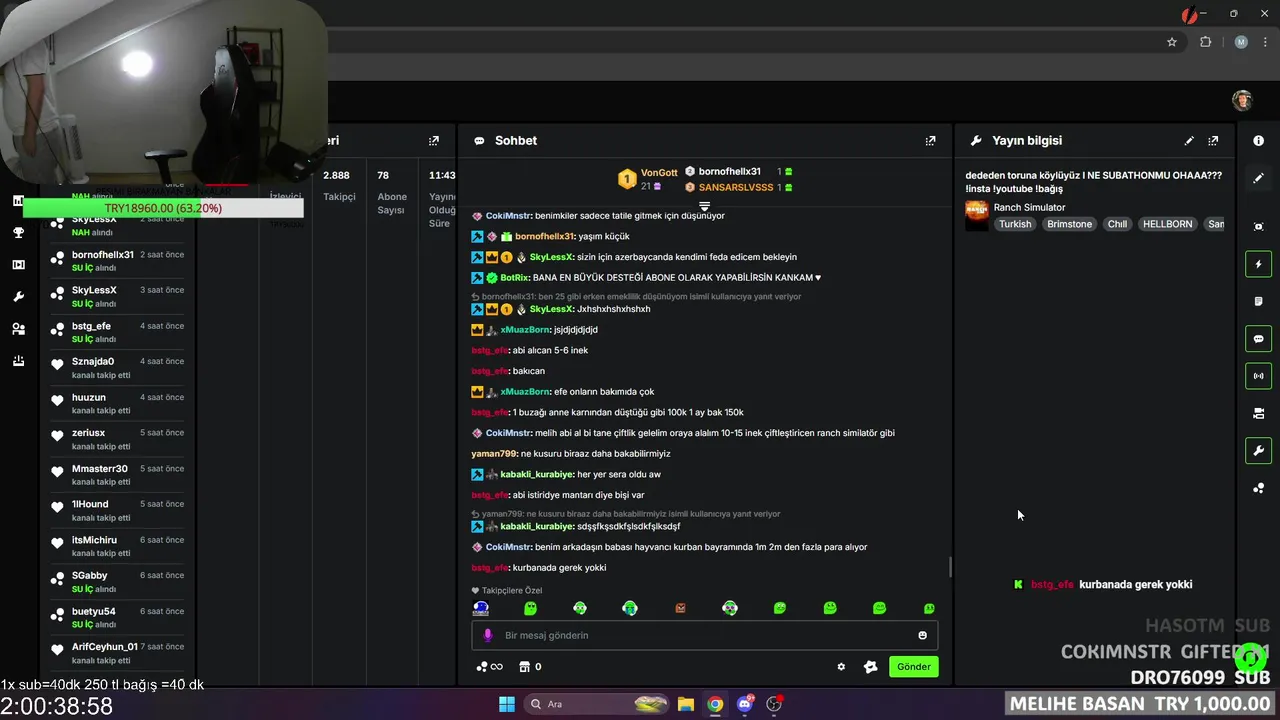Image resolution: width=1280 pixels, height=720 pixels.
Task: Bookmark this page with the star icon
Action: pos(1172,42)
